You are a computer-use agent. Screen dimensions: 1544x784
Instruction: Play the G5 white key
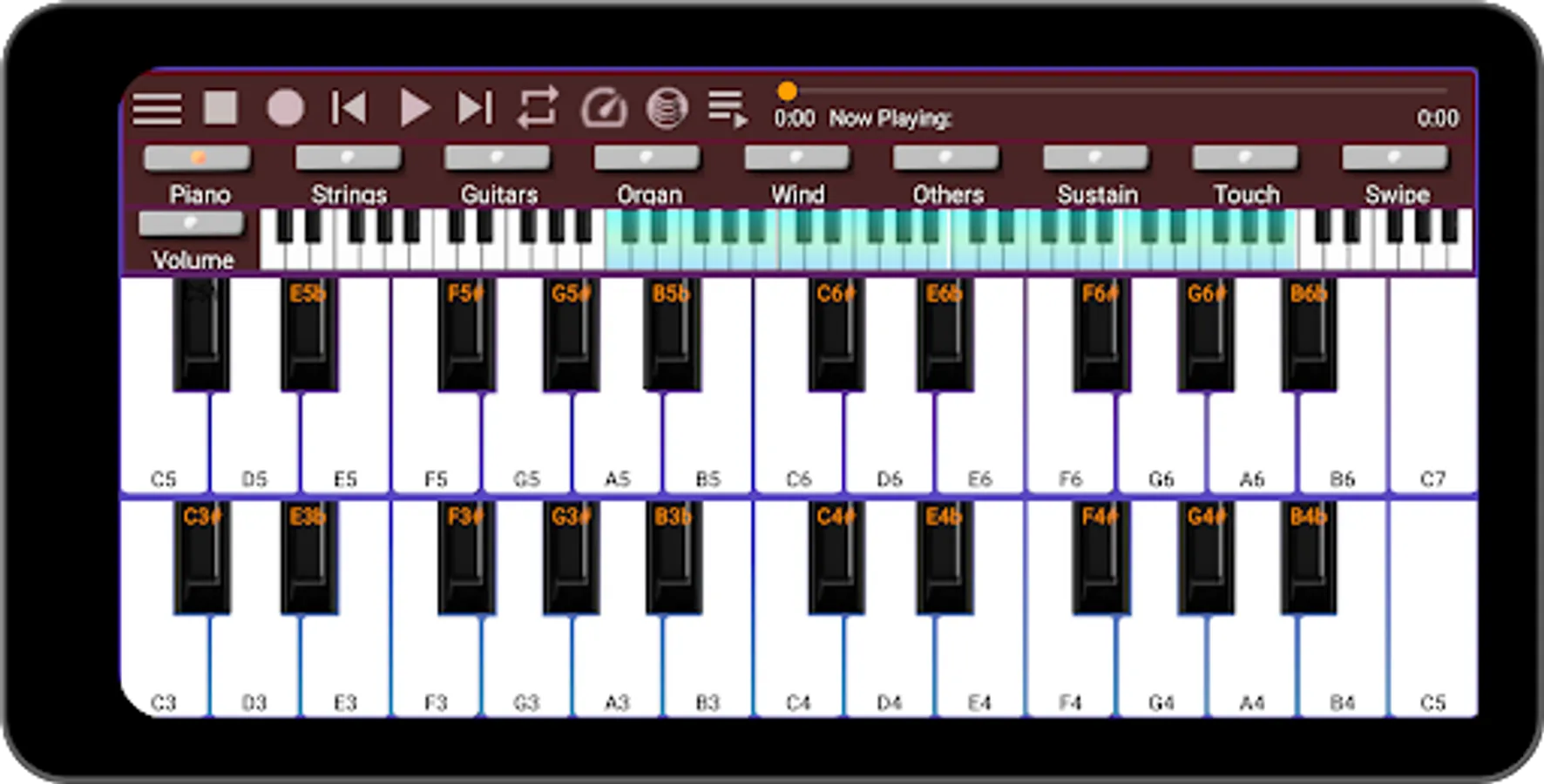(x=526, y=444)
